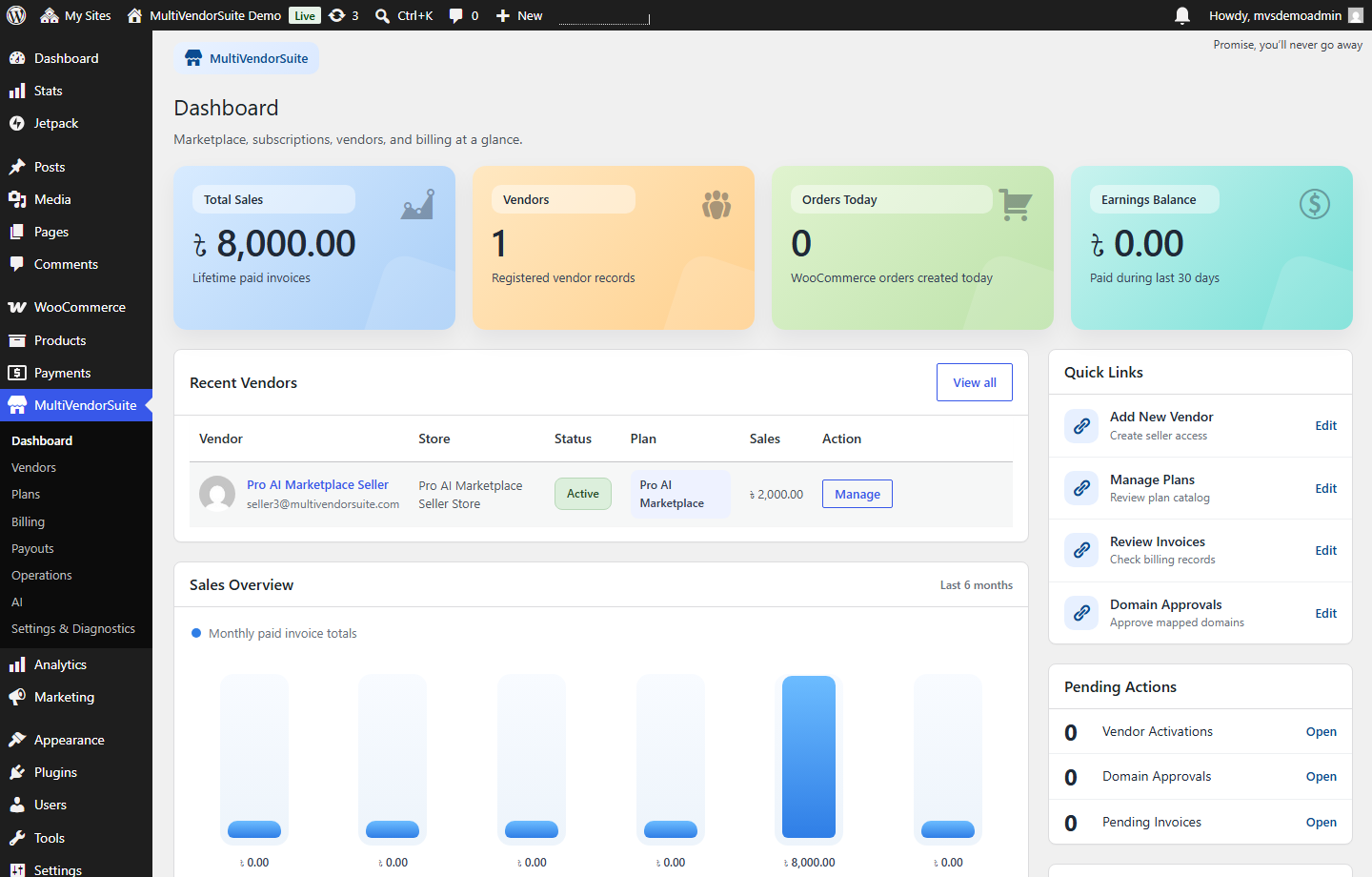Edit the Review Invoices quick link
1372x877 pixels.
click(x=1326, y=550)
